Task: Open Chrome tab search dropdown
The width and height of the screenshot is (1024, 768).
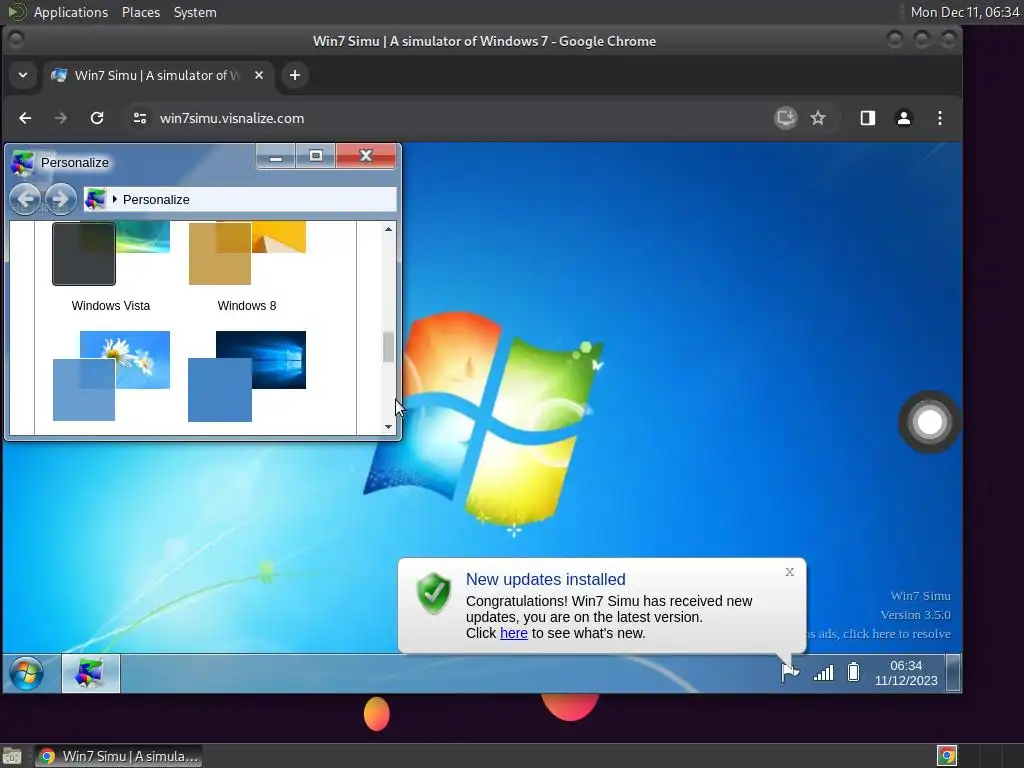Action: point(23,75)
